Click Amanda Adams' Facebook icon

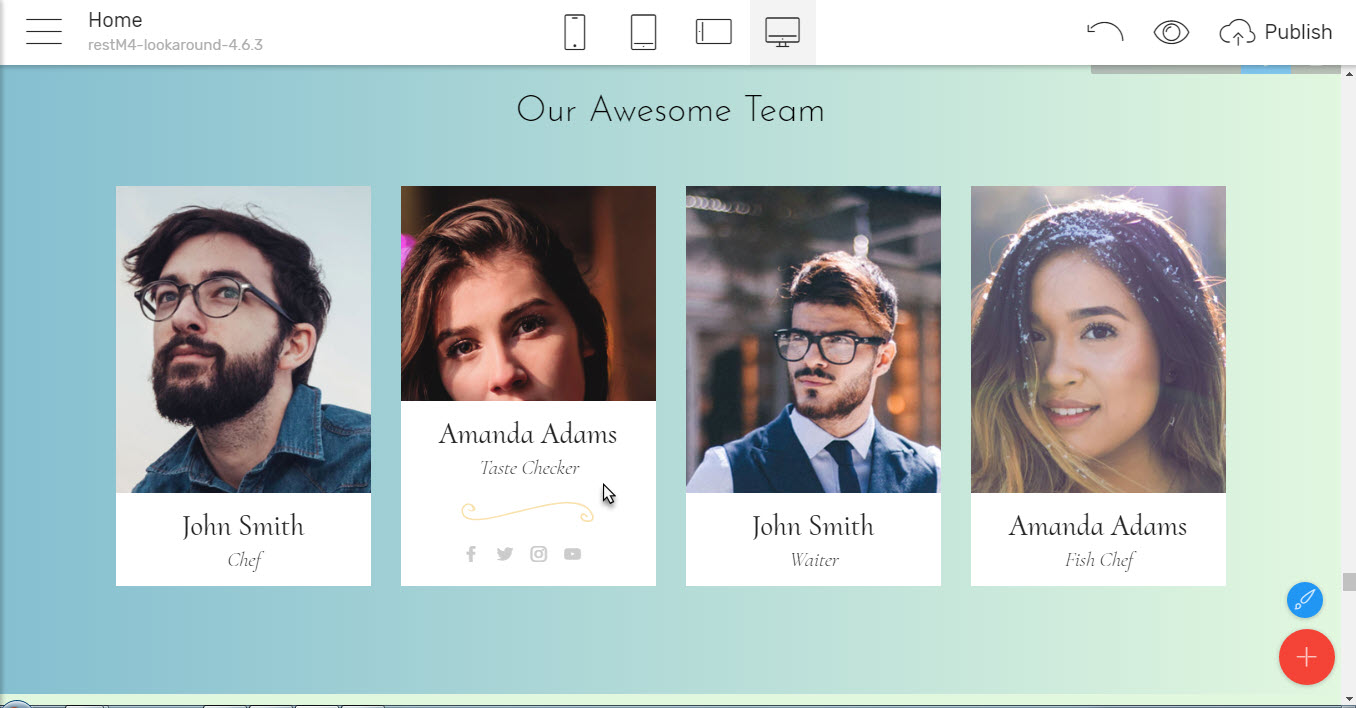click(x=471, y=554)
